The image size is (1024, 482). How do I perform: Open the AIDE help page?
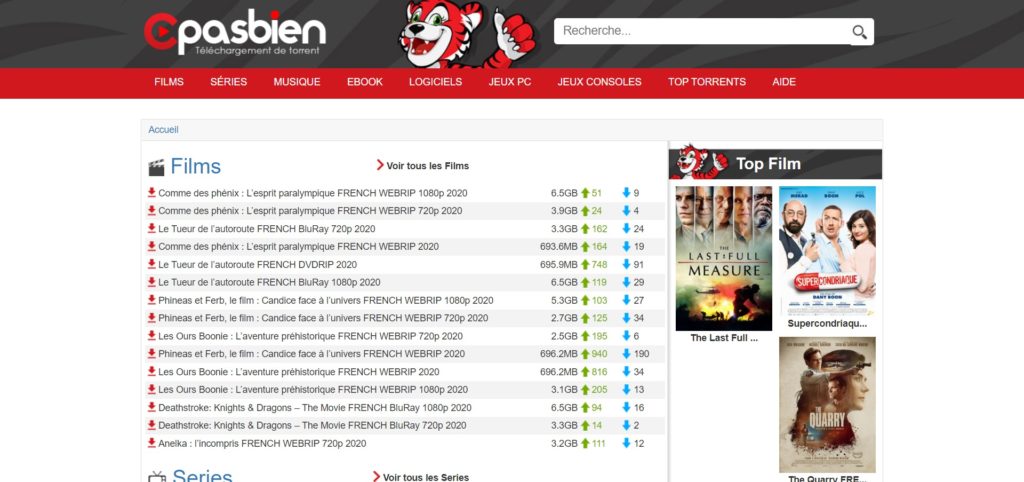click(784, 82)
